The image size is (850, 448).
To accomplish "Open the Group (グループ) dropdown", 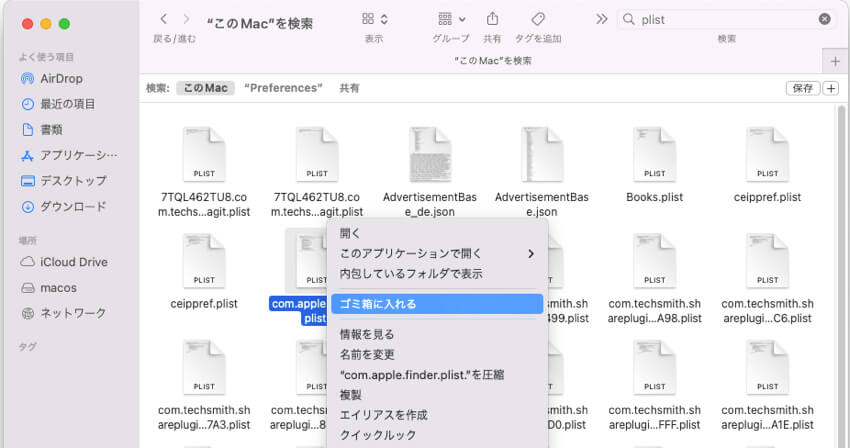I will click(x=452, y=19).
